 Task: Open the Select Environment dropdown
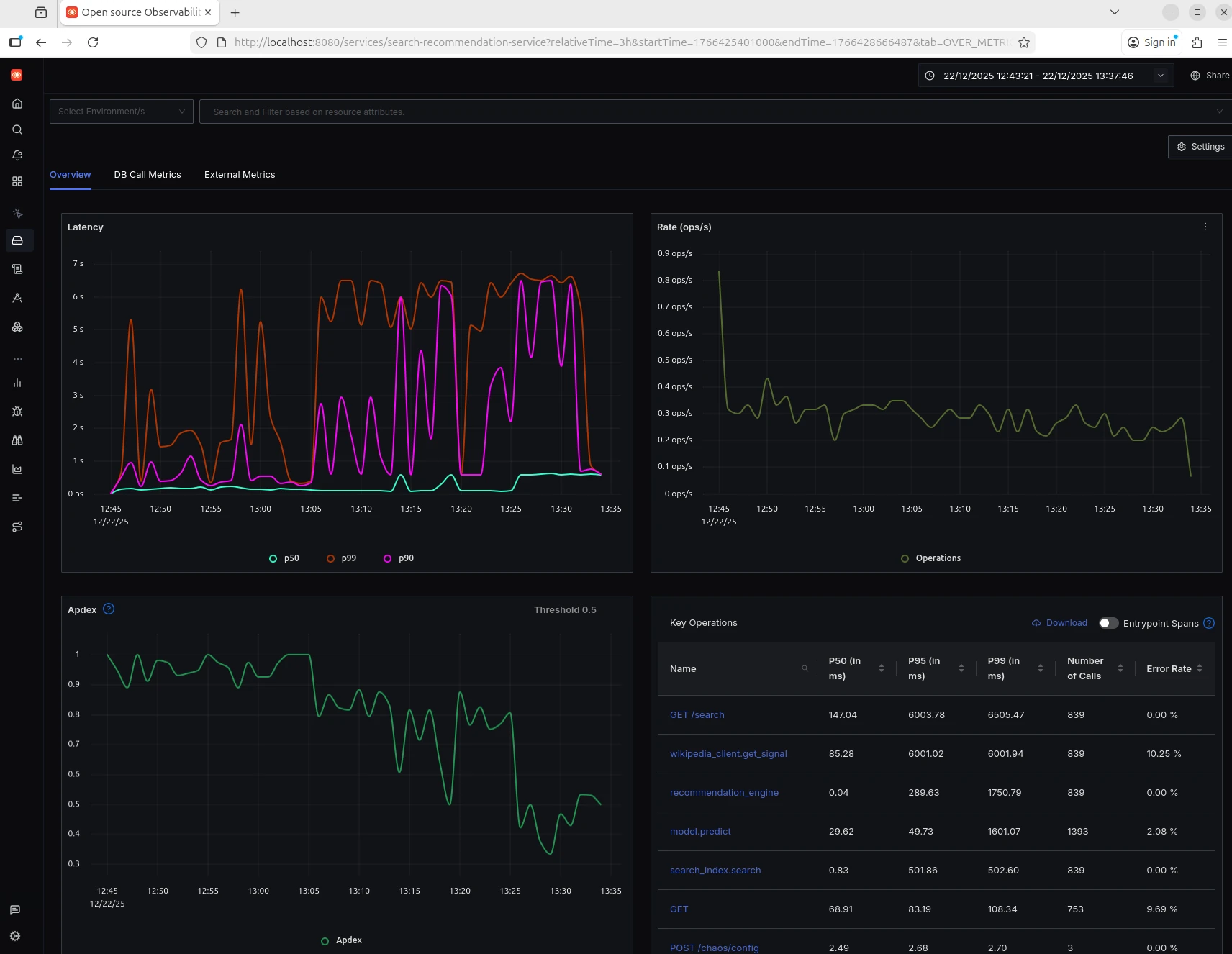[x=121, y=112]
